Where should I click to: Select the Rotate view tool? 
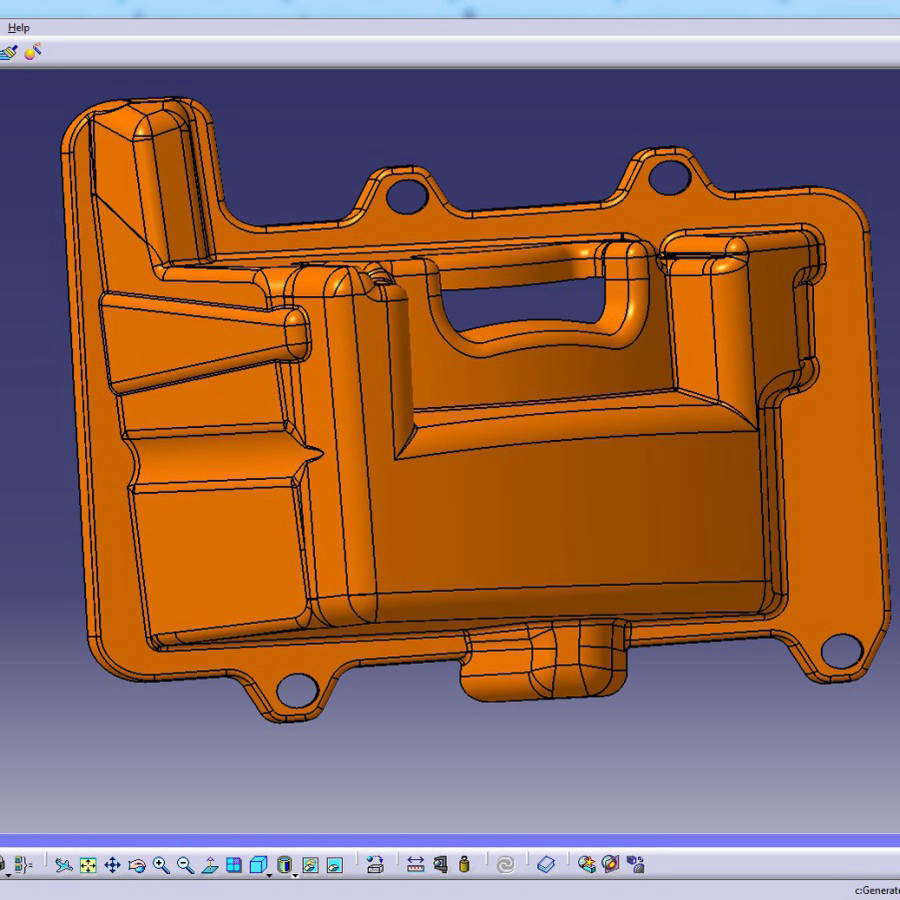coord(137,865)
